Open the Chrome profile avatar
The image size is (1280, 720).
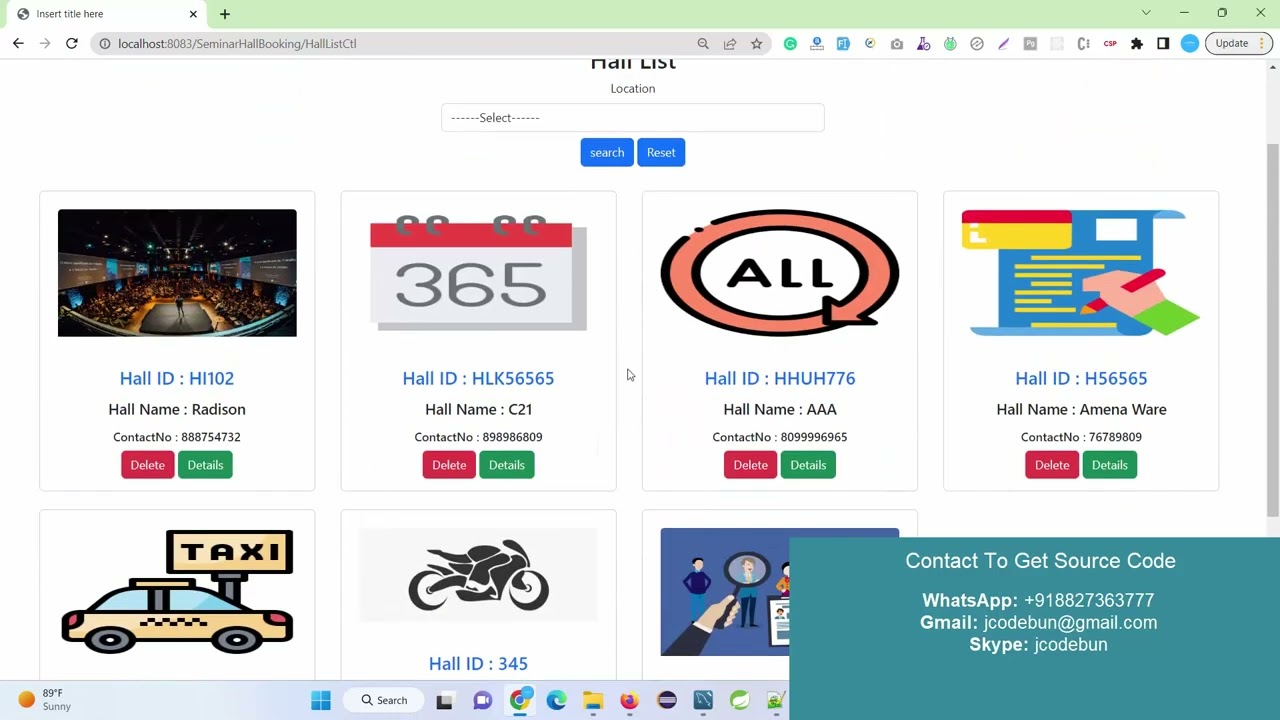pyautogui.click(x=1190, y=43)
